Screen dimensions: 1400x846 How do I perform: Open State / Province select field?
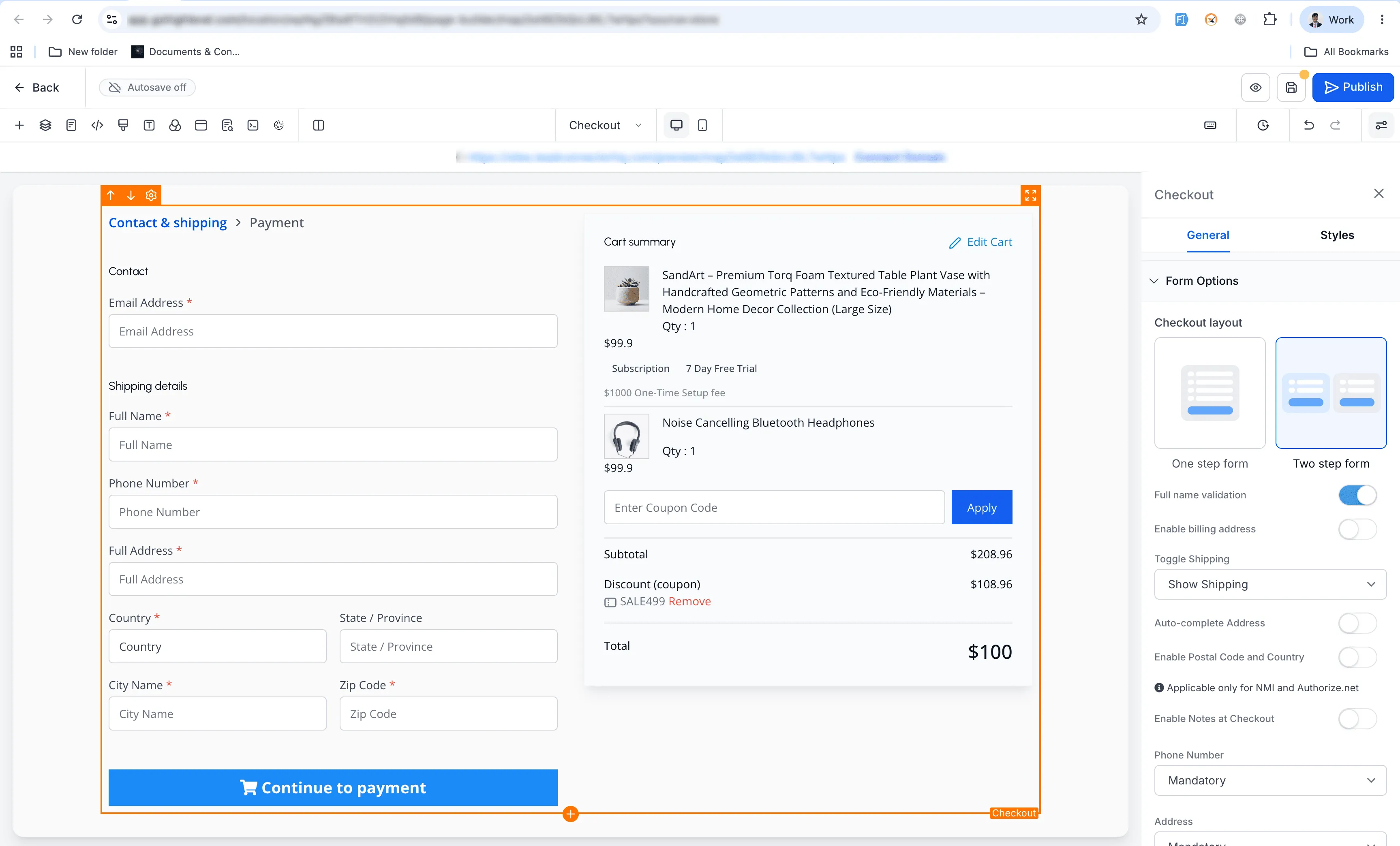(x=448, y=646)
